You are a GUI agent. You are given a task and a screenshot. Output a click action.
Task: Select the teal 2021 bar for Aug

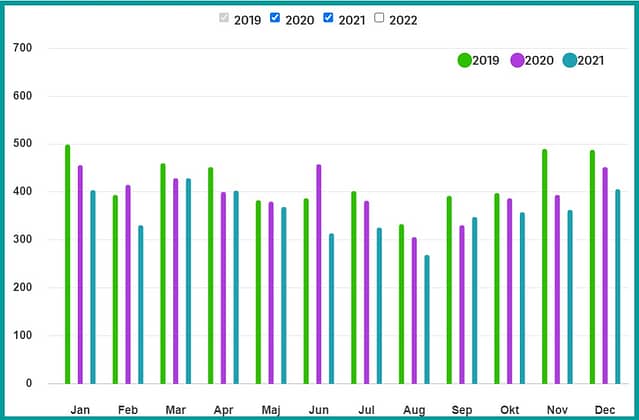[427, 319]
